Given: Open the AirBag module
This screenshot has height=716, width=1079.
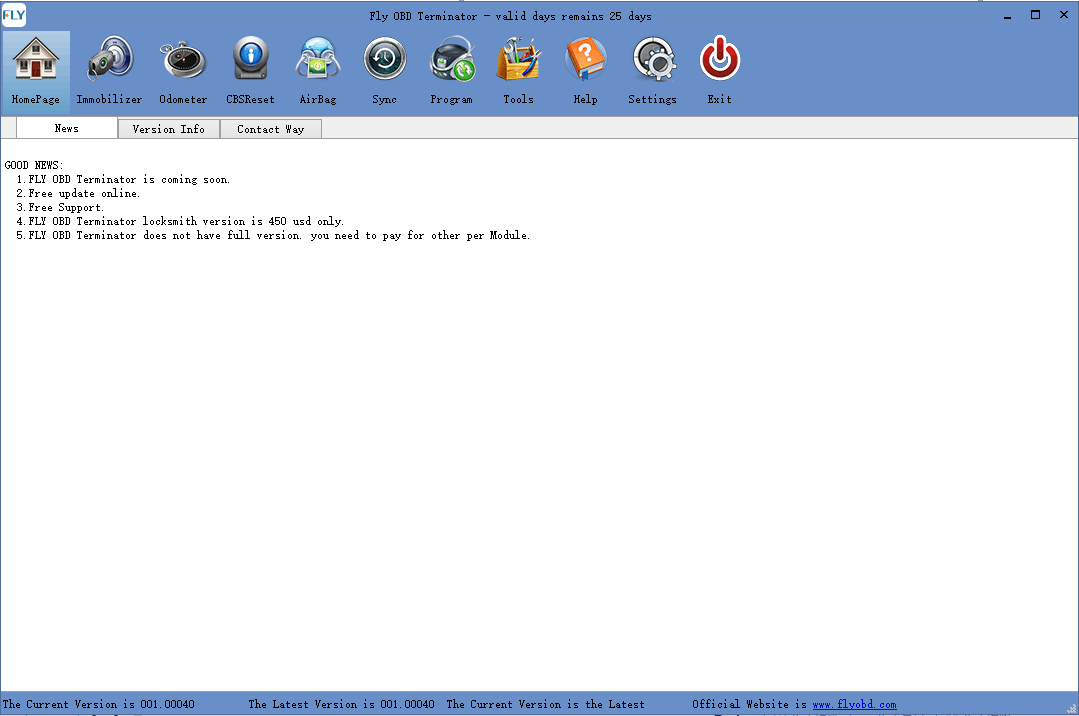Looking at the screenshot, I should [x=318, y=70].
